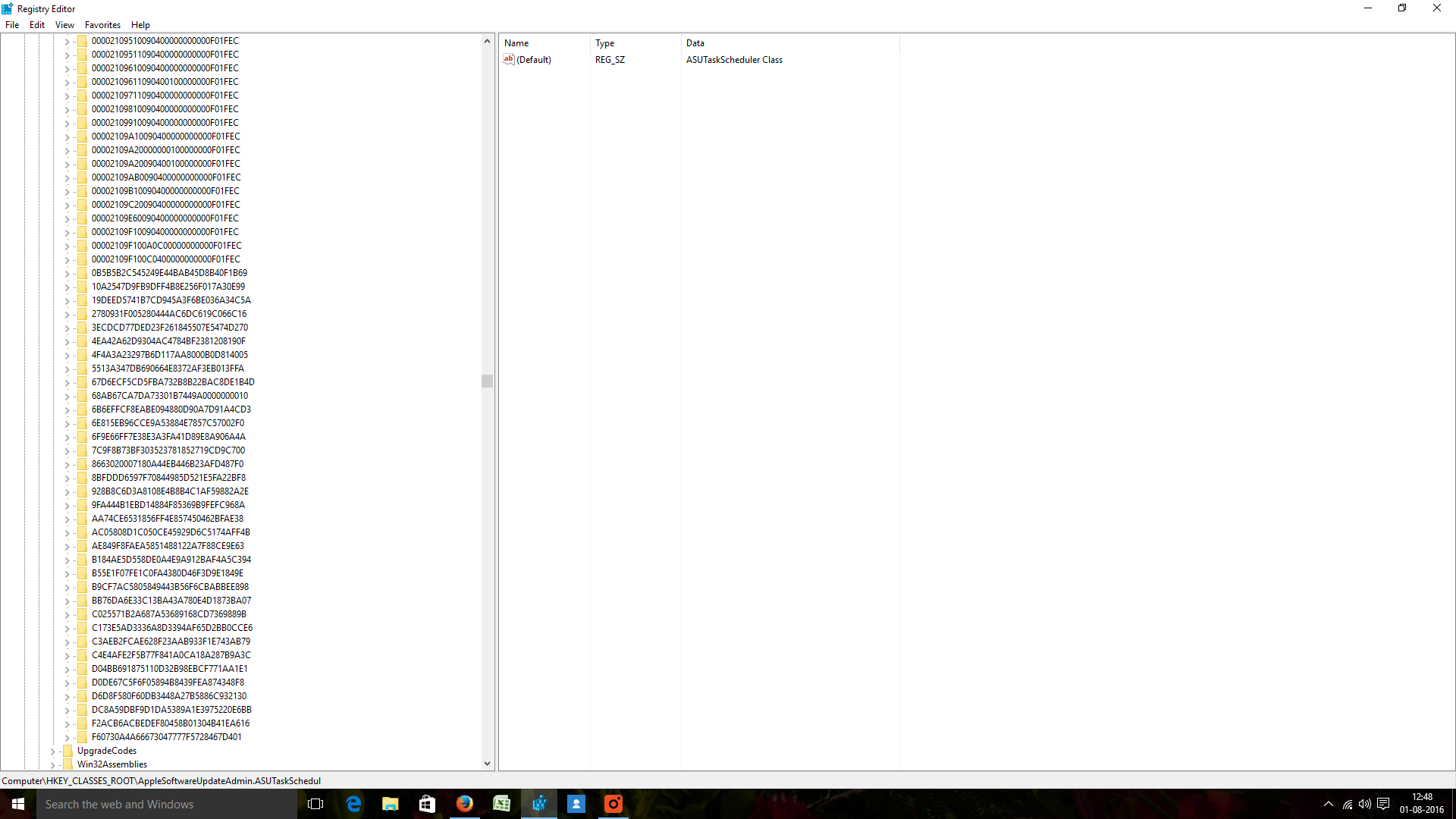
Task: Click the Task View taskbar button
Action: pos(315,804)
